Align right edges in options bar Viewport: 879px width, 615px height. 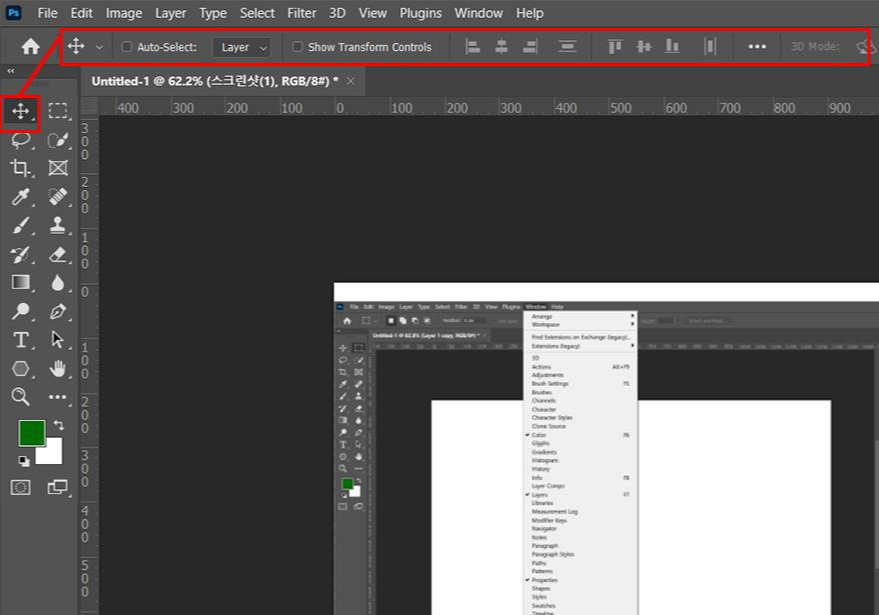pyautogui.click(x=530, y=47)
